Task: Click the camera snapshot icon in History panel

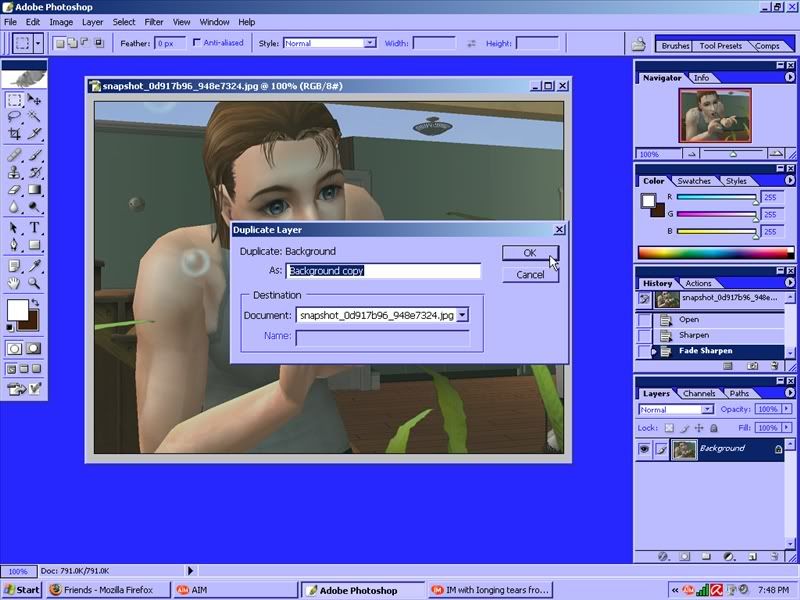Action: [x=752, y=366]
